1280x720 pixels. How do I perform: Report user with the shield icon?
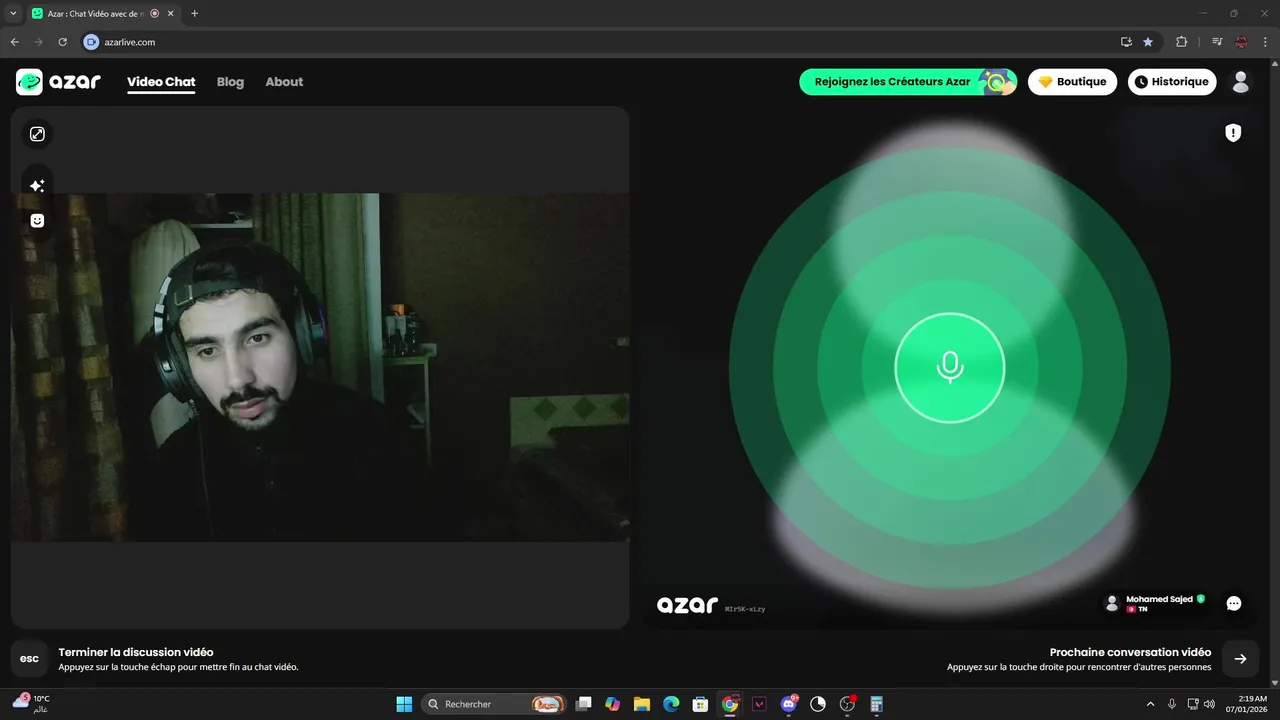[x=1233, y=133]
